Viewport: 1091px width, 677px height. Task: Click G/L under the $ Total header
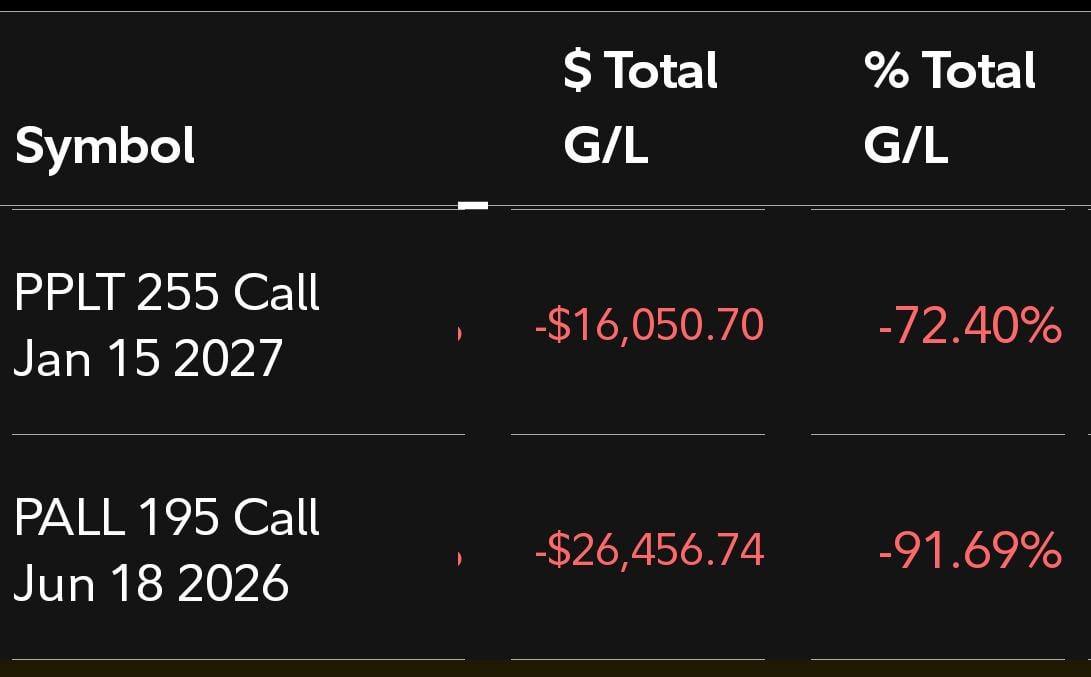click(606, 146)
